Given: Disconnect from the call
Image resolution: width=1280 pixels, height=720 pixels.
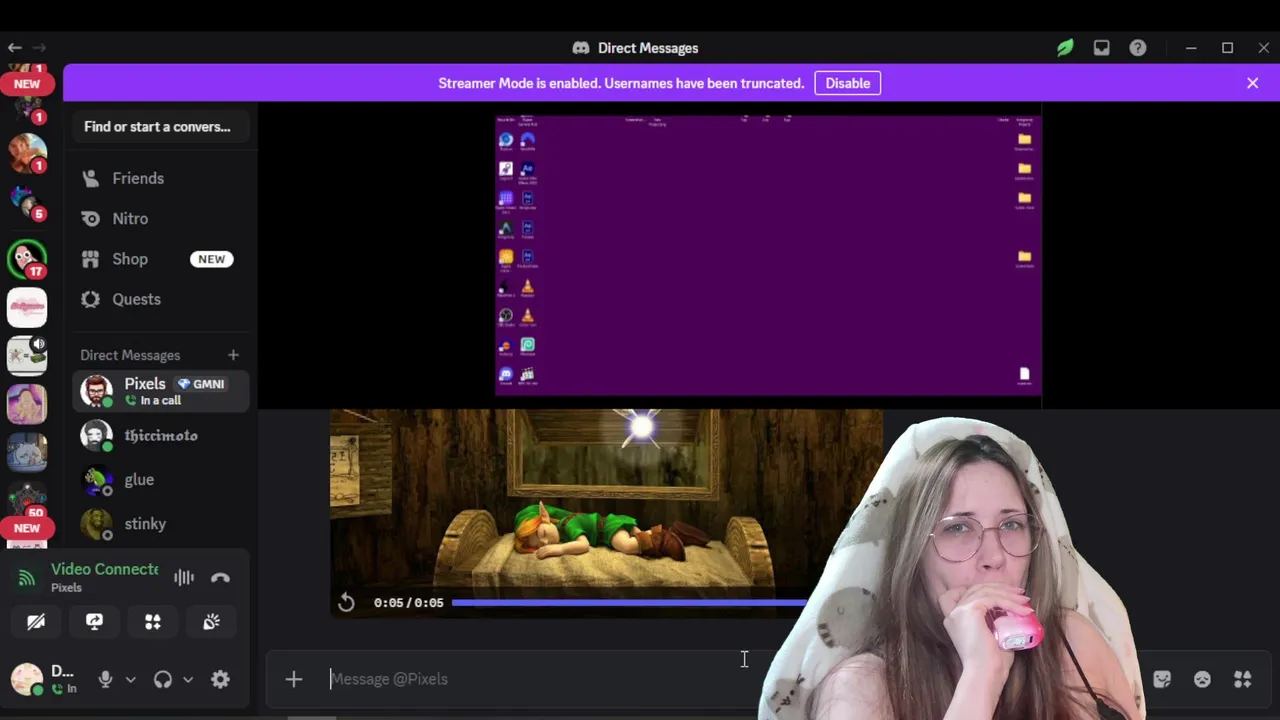Looking at the screenshot, I should 221,577.
